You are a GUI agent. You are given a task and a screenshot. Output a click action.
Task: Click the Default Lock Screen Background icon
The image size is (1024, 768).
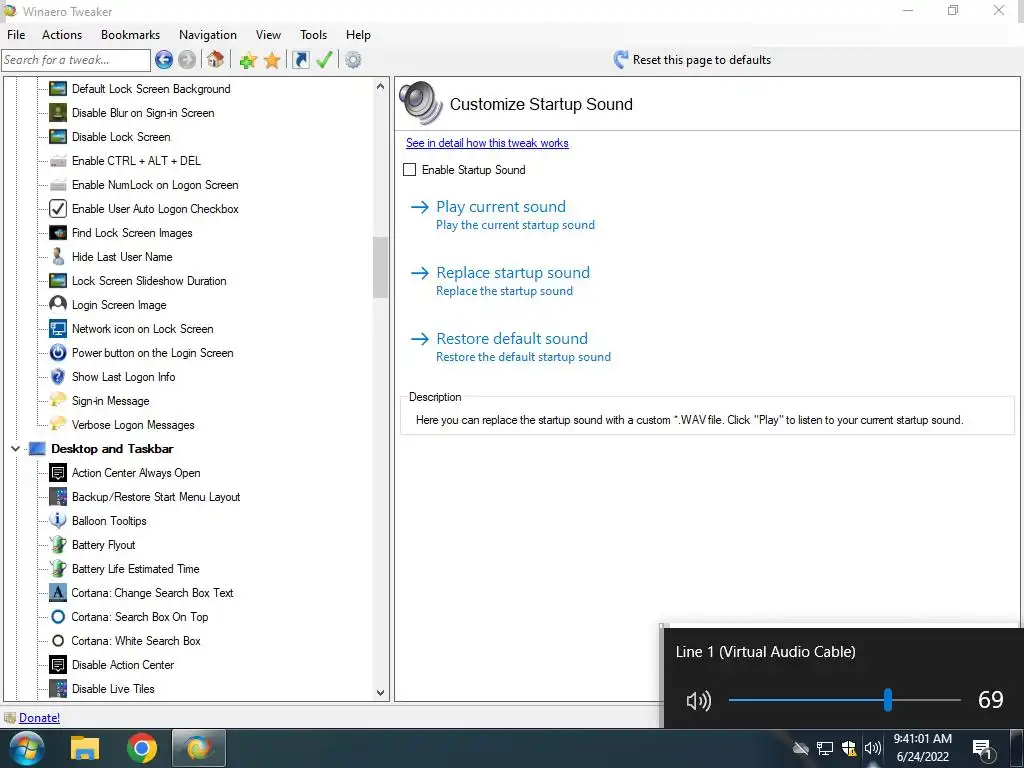tap(58, 89)
